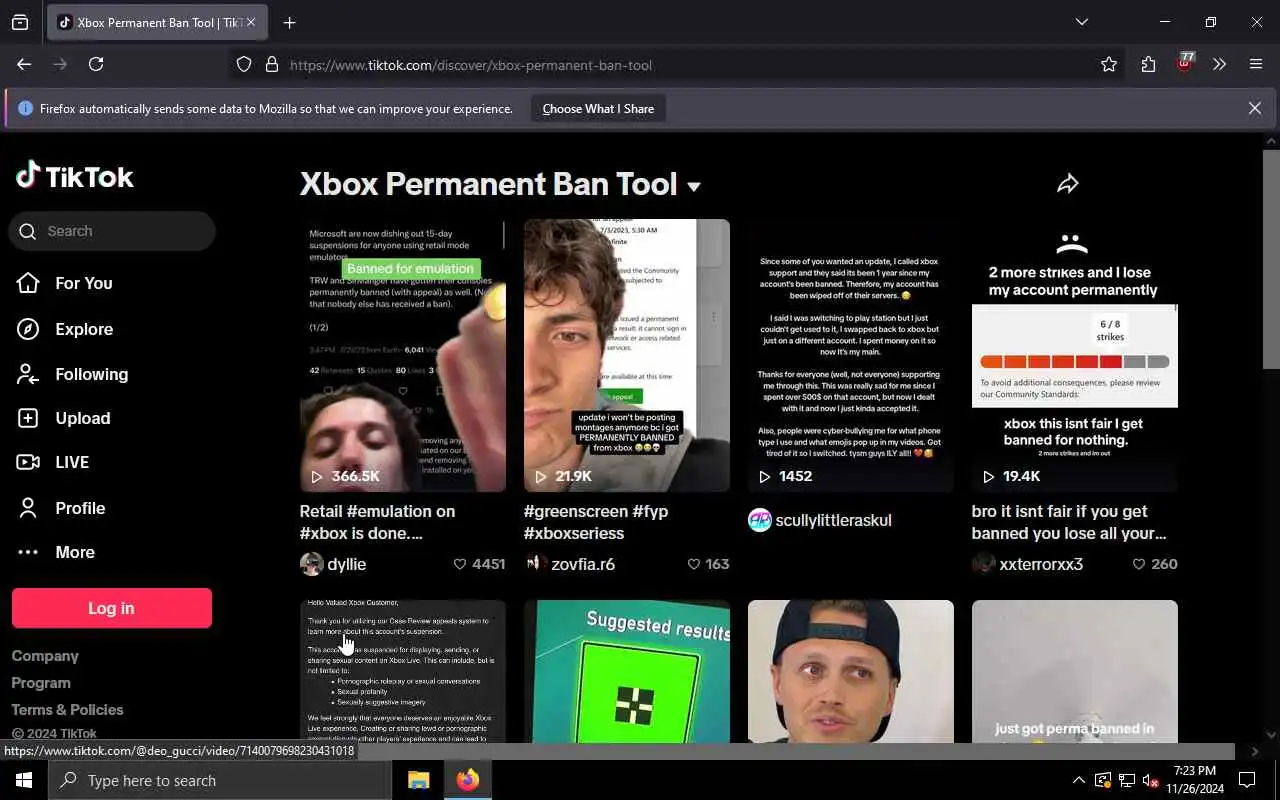Show hidden system tray icons
The width and height of the screenshot is (1280, 800).
tap(1078, 780)
